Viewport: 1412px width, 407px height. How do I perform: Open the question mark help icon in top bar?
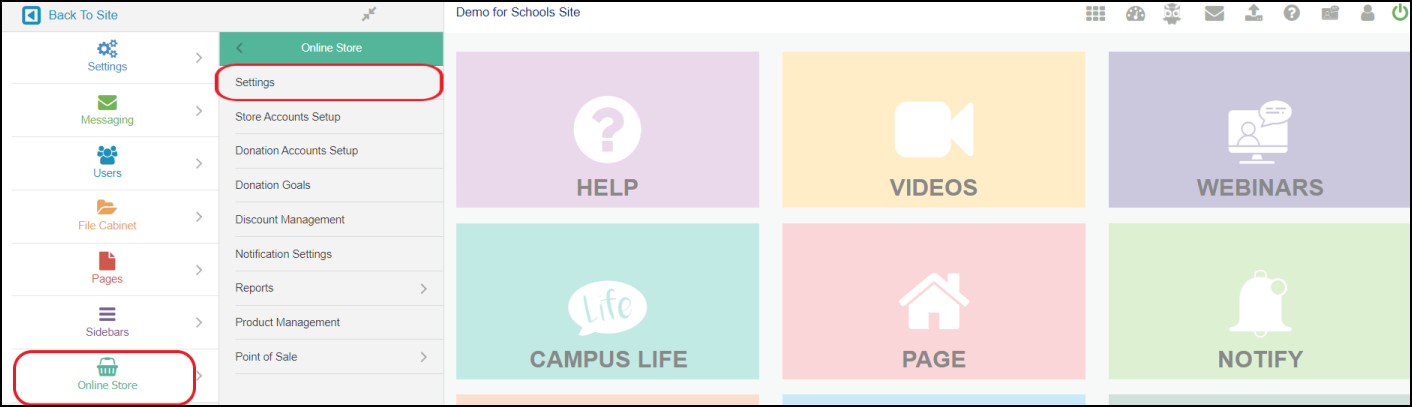tap(1291, 14)
